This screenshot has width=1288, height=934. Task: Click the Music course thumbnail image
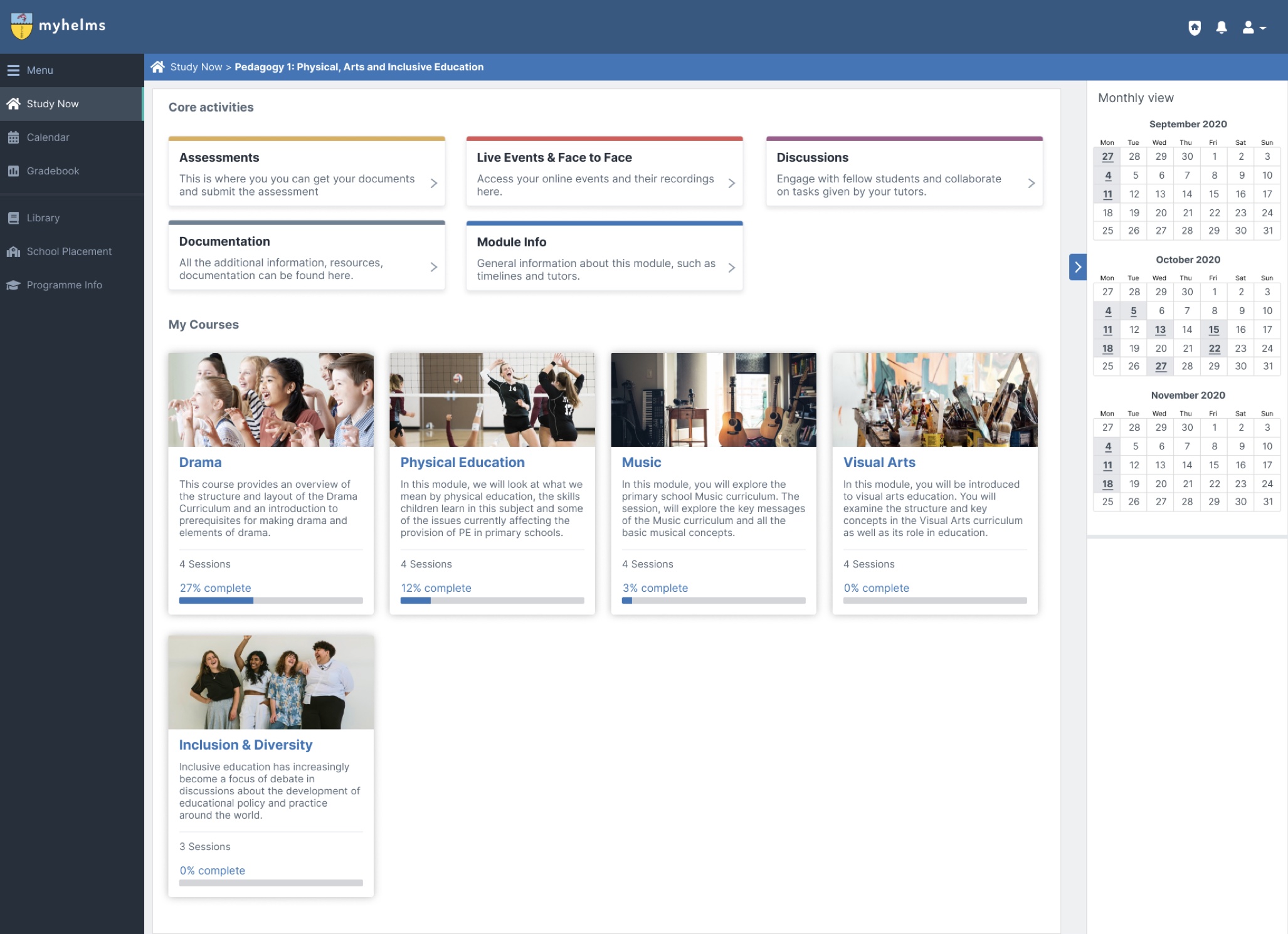pos(713,399)
